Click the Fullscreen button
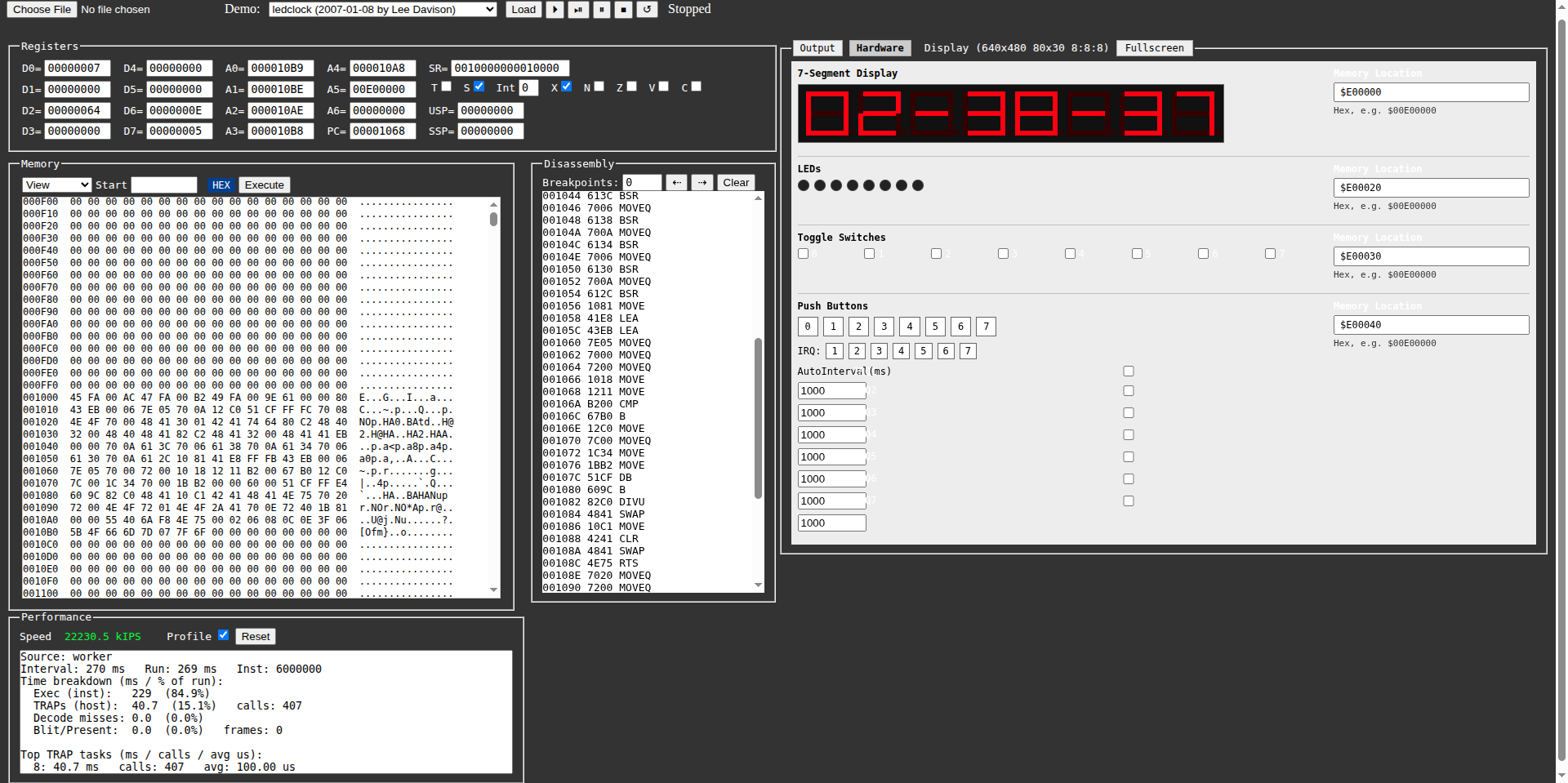The height and width of the screenshot is (783, 1568). (x=1154, y=48)
